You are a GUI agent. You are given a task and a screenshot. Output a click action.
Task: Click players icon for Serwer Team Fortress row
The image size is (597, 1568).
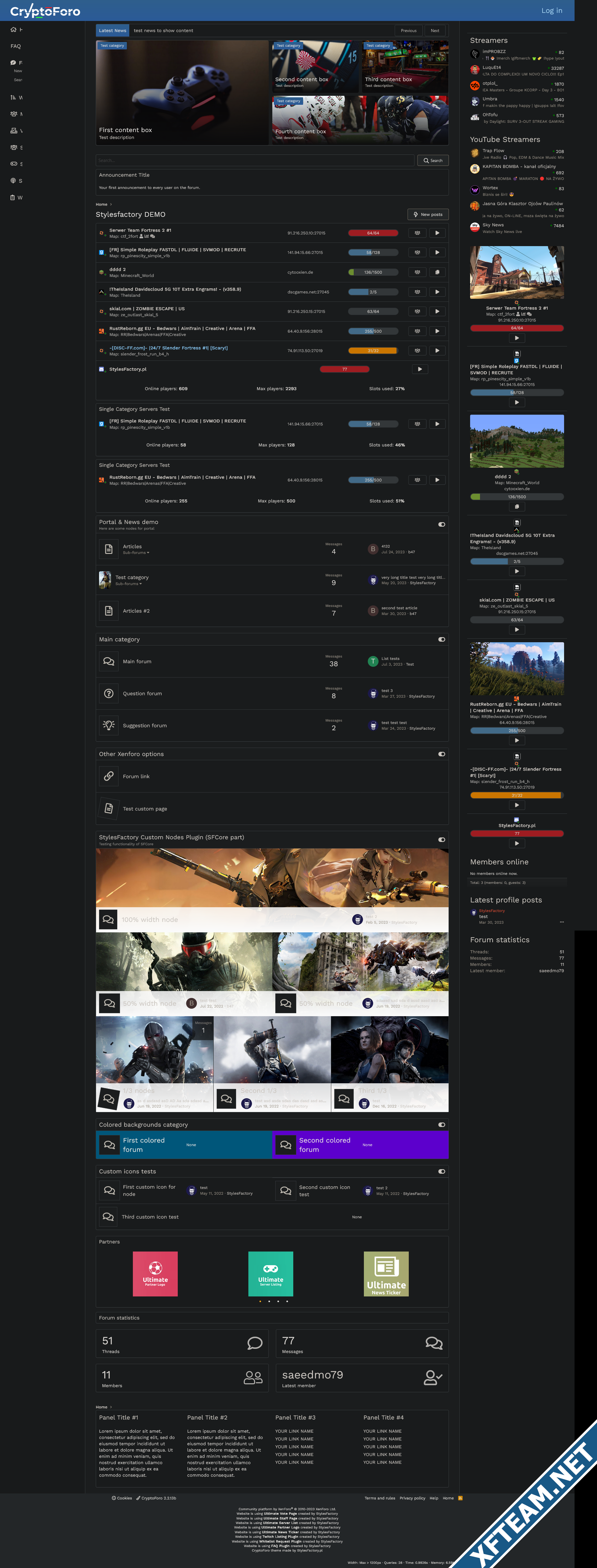(417, 233)
